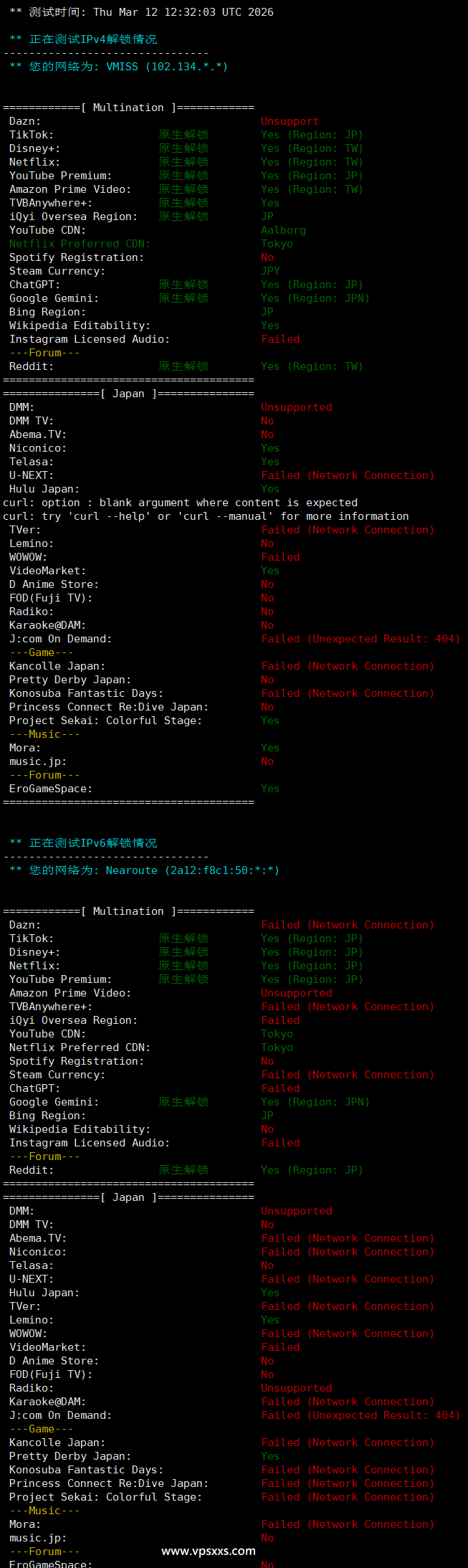Click the Unsupported result beside Radiko

click(296, 1388)
